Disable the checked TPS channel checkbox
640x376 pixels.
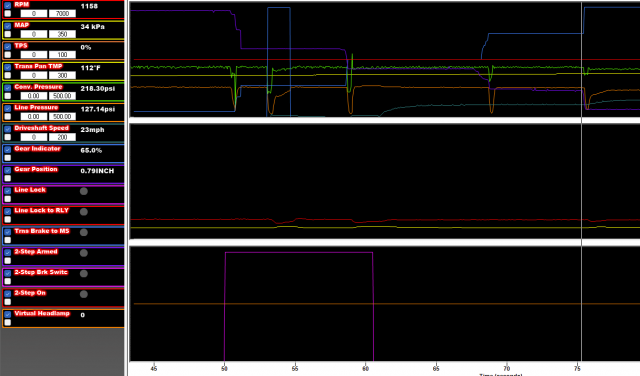[8, 47]
